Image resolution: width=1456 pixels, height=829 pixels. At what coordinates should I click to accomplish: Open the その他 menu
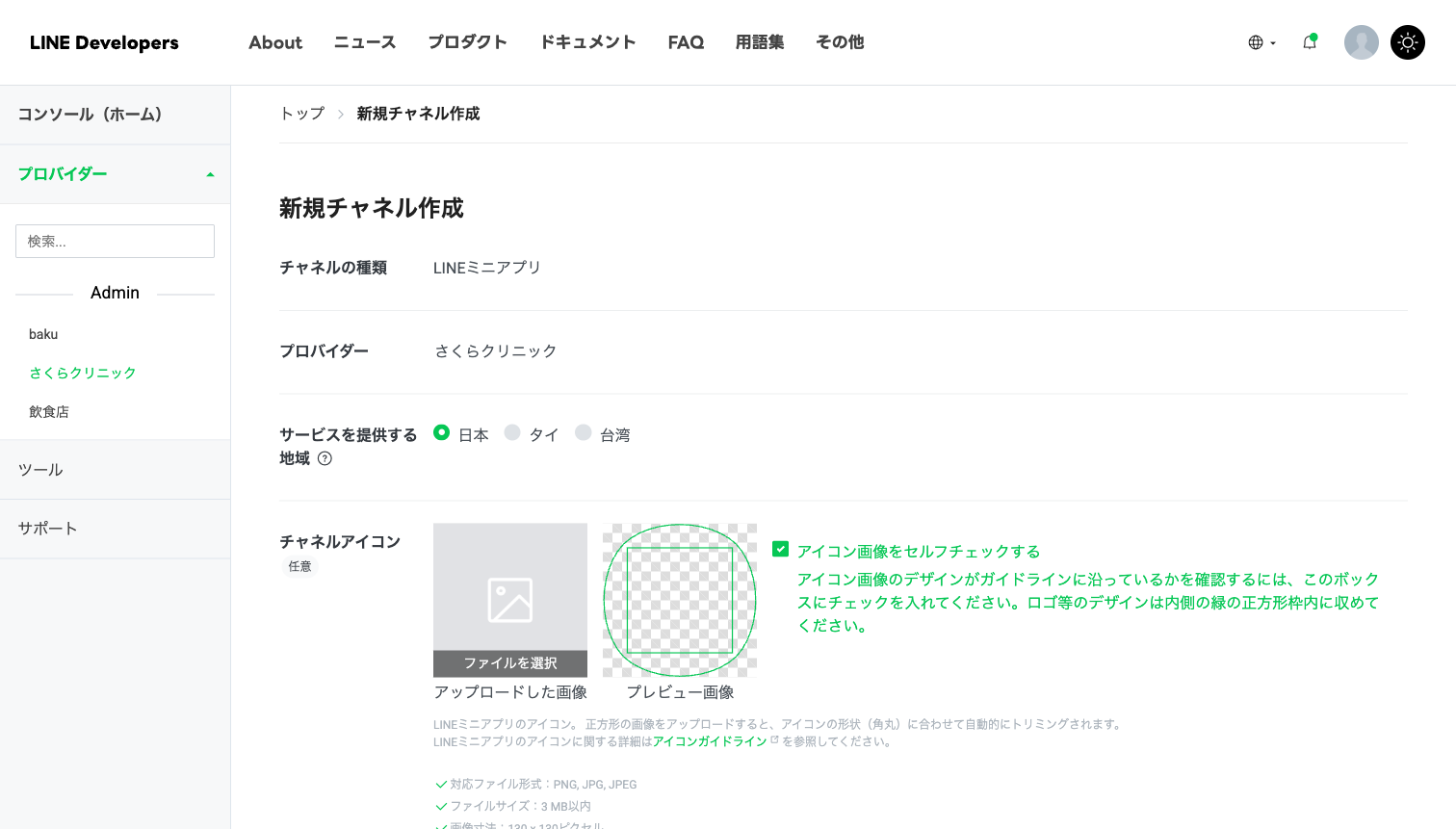tap(840, 42)
